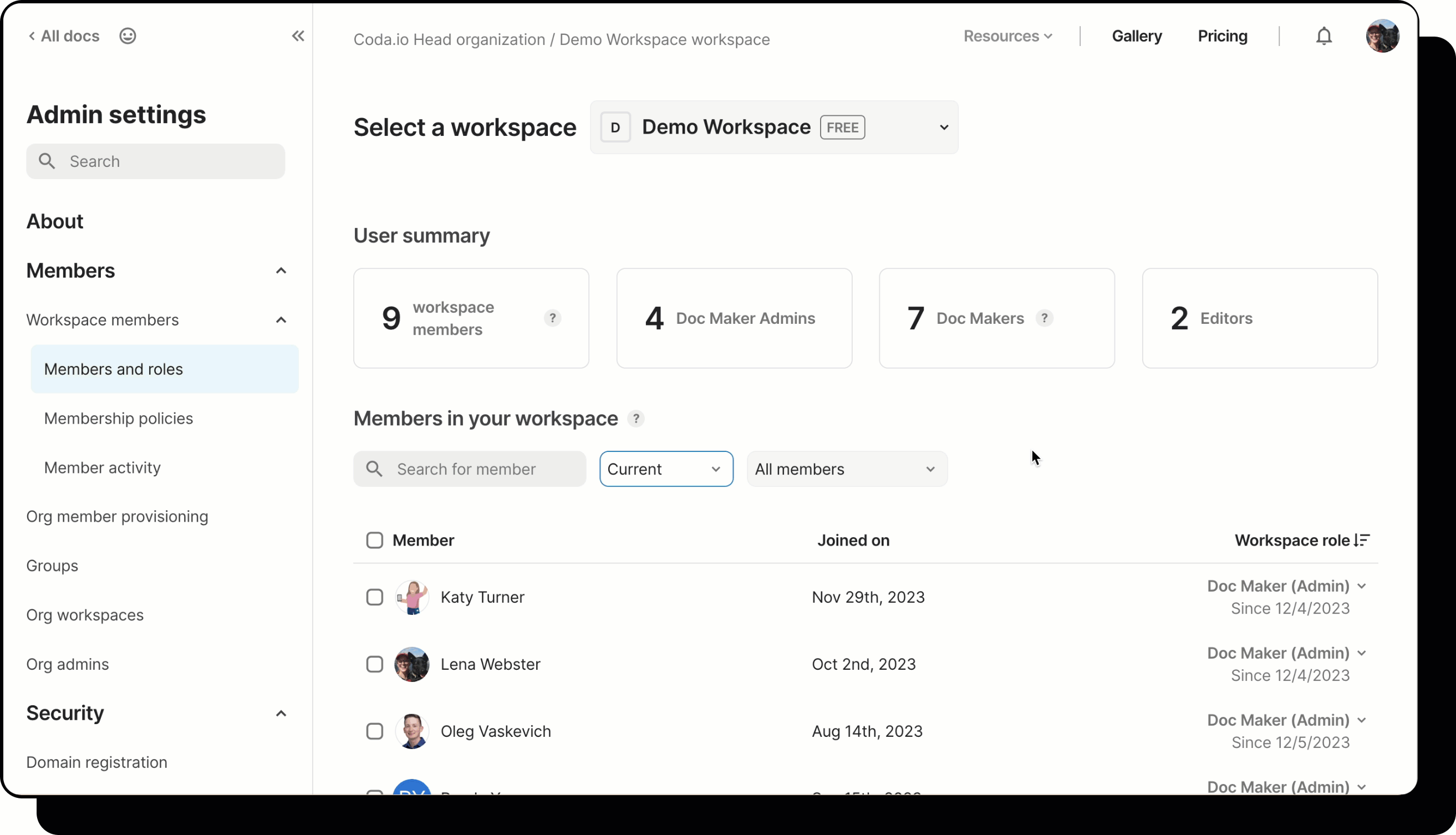Go back to All docs
Viewport: 1456px width, 835px height.
pyautogui.click(x=64, y=36)
